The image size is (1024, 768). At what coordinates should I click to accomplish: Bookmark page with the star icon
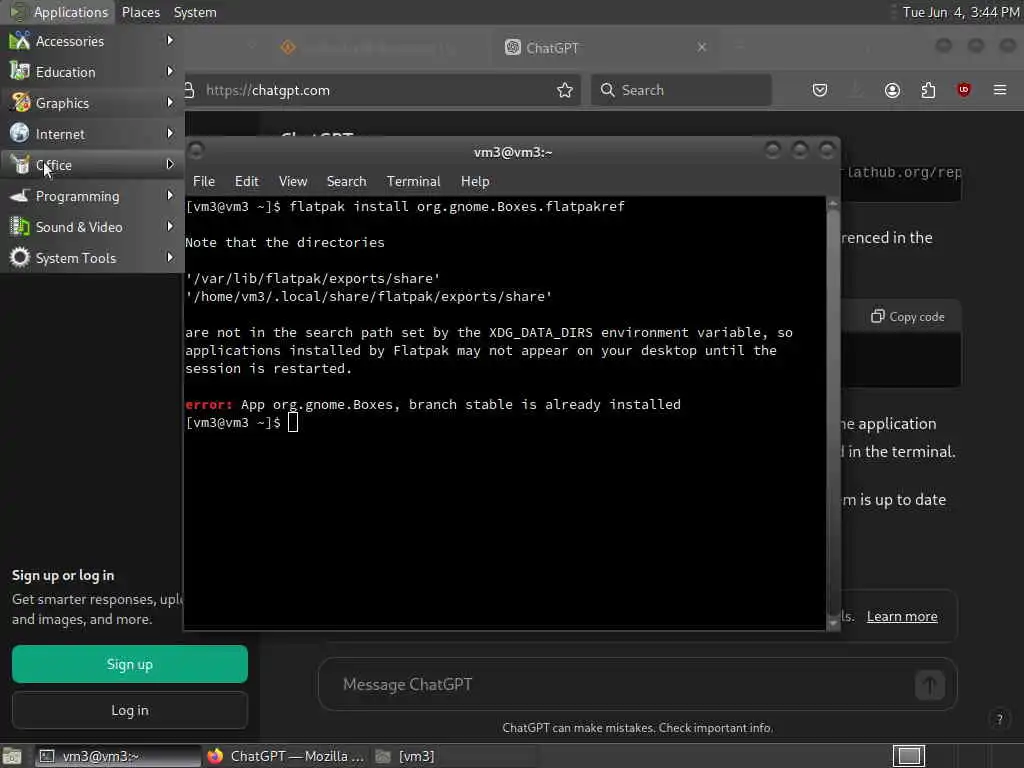565,90
